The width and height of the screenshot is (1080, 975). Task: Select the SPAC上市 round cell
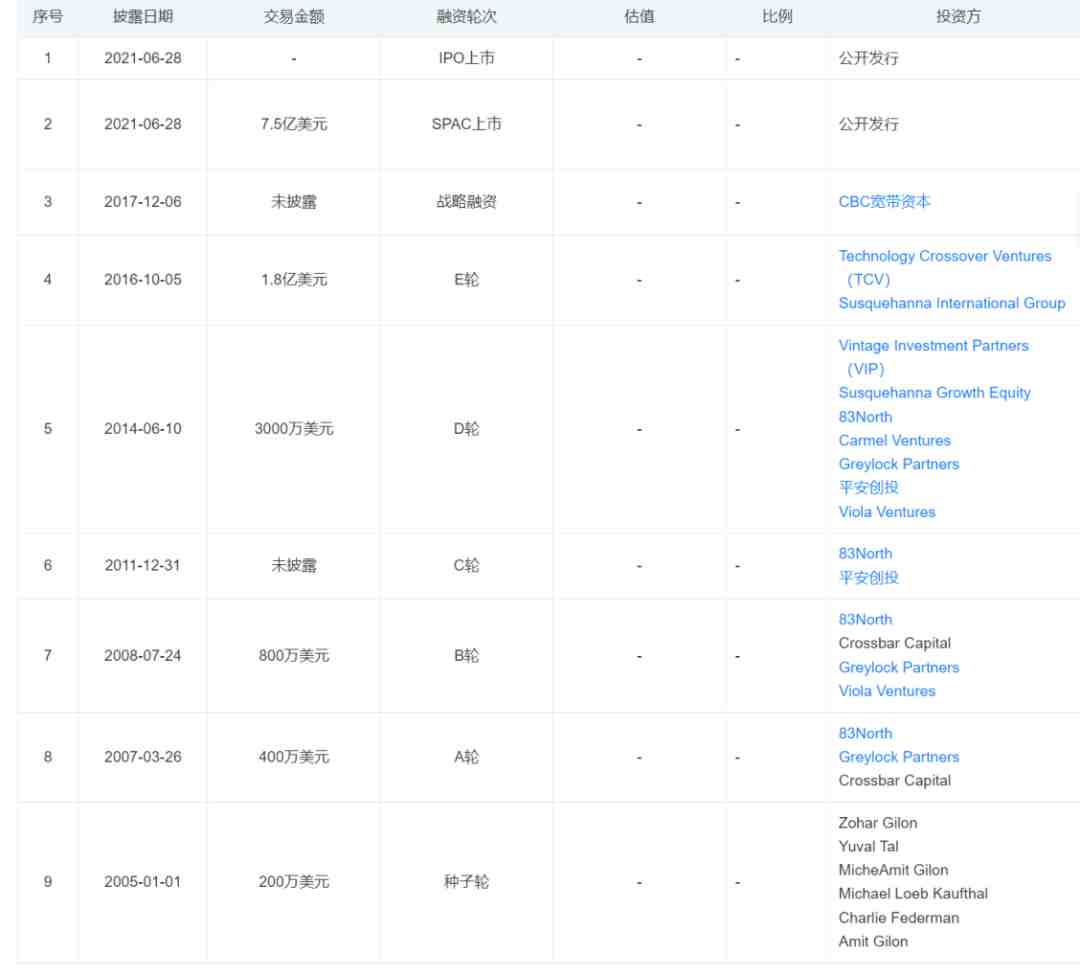pos(466,124)
